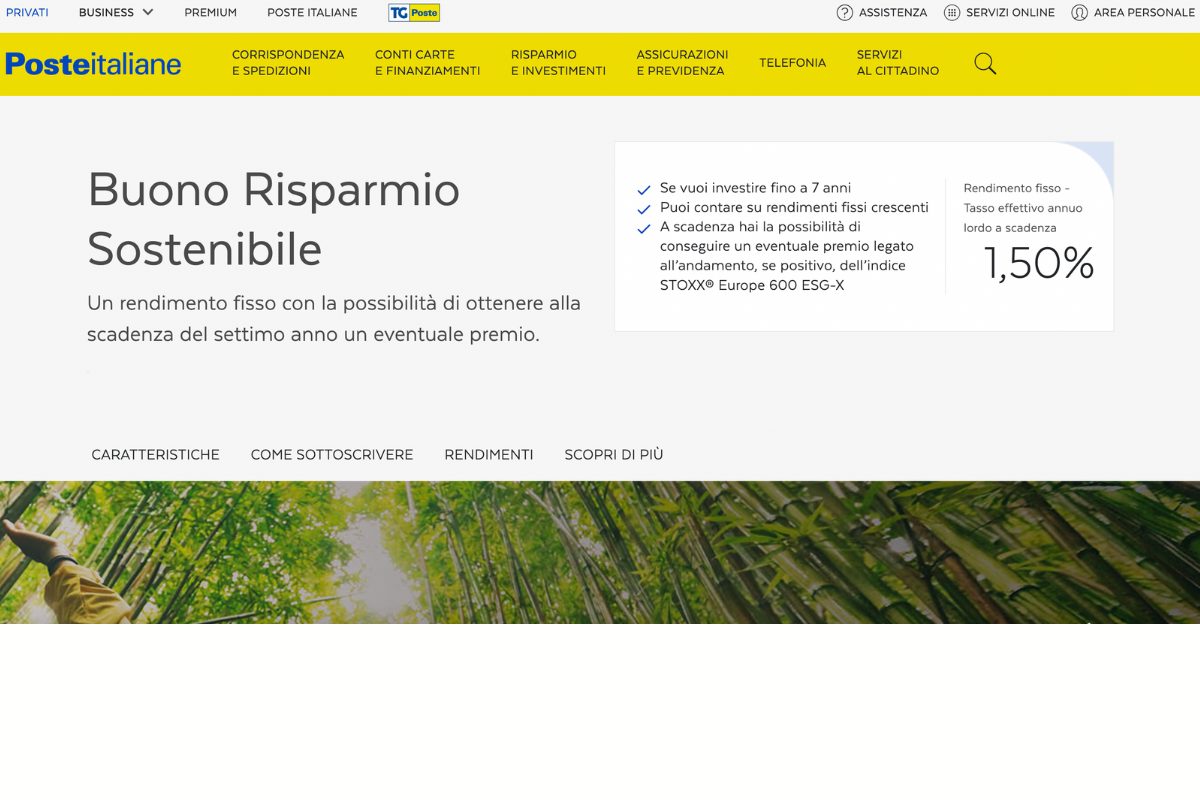Expand Assicurazioni e Previdenza menu

coord(682,63)
